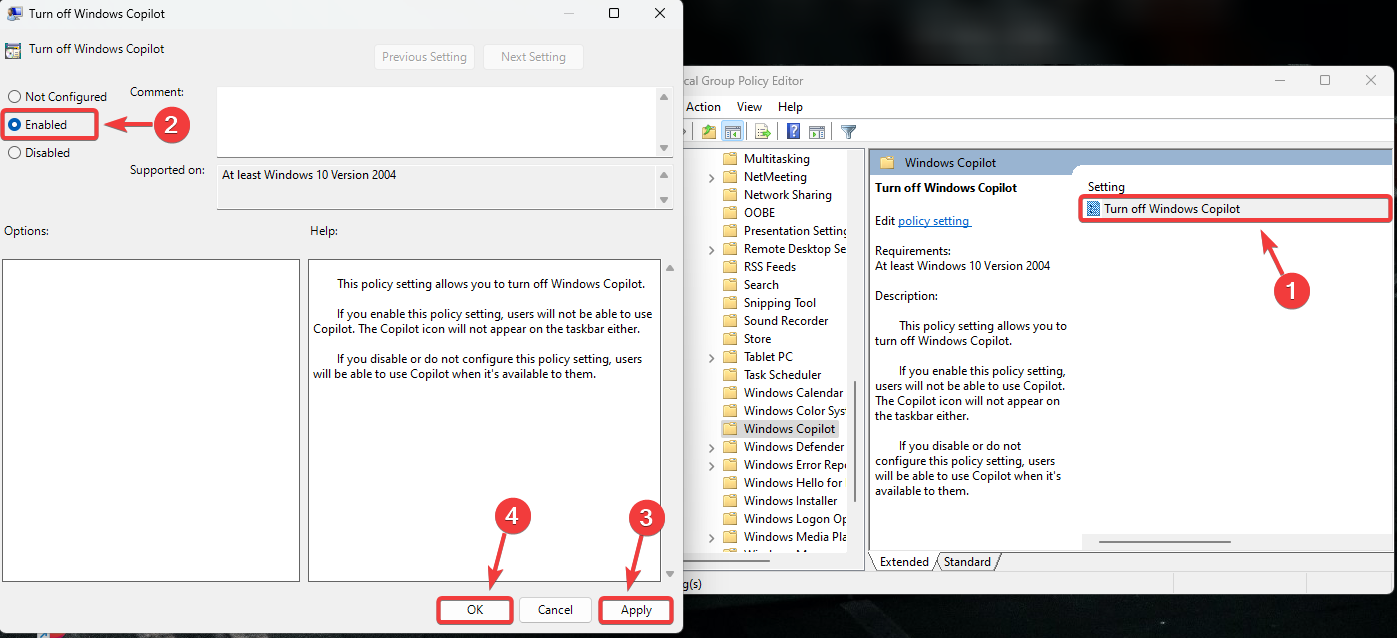Click Export List toolbar icon
Screen dimensions: 1397x638
(763, 131)
